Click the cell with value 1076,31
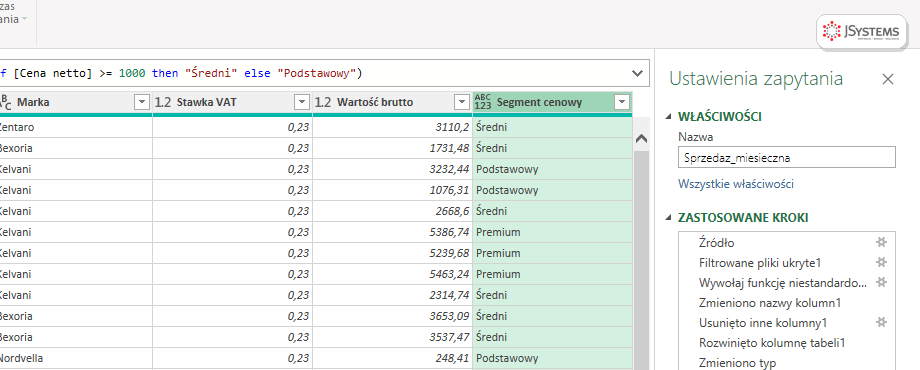This screenshot has width=920, height=370. [x=393, y=191]
